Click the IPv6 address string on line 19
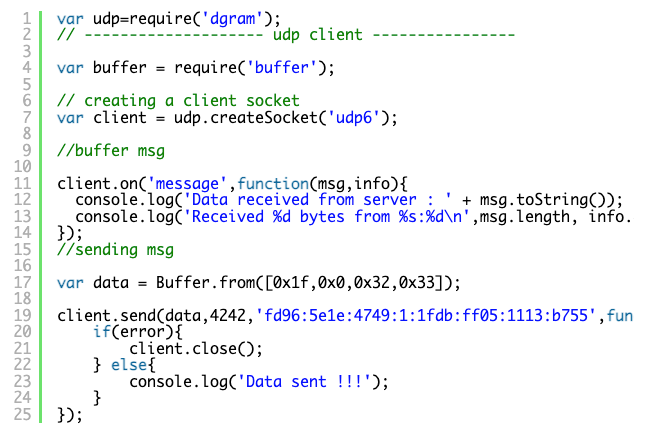Viewport: 666px width, 444px height. point(426,316)
